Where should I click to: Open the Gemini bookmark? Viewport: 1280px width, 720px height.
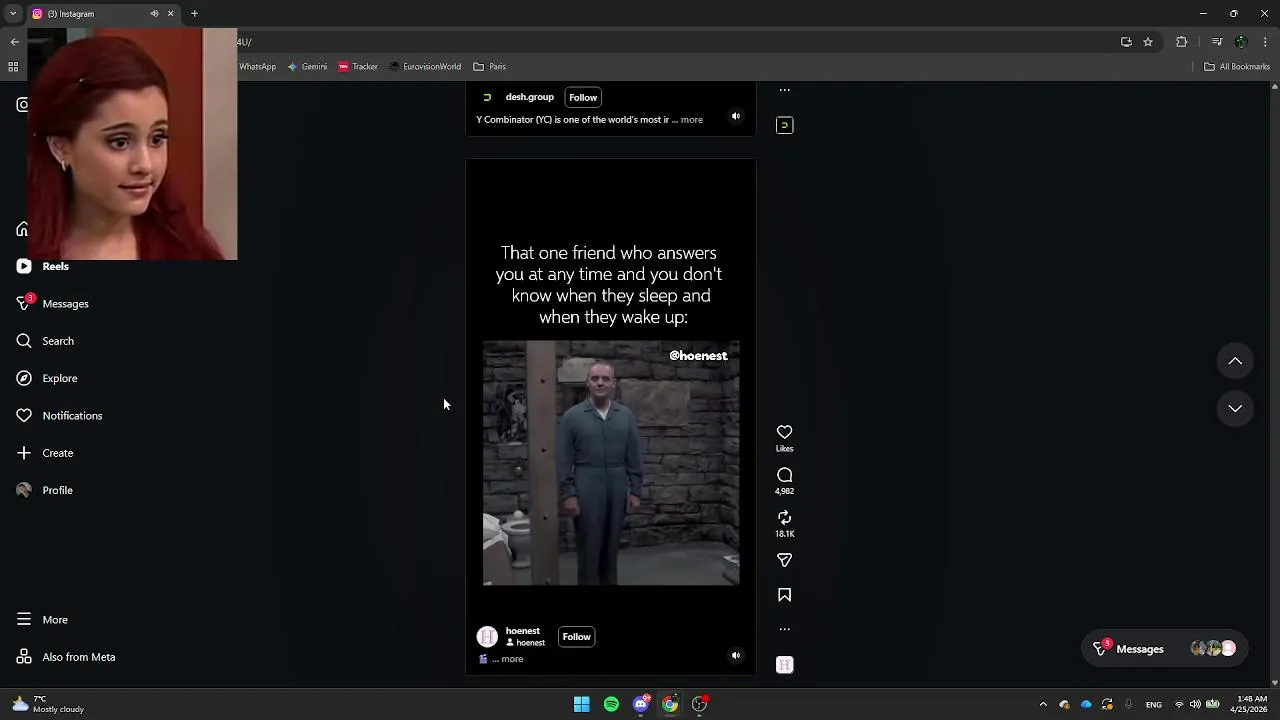coord(307,67)
